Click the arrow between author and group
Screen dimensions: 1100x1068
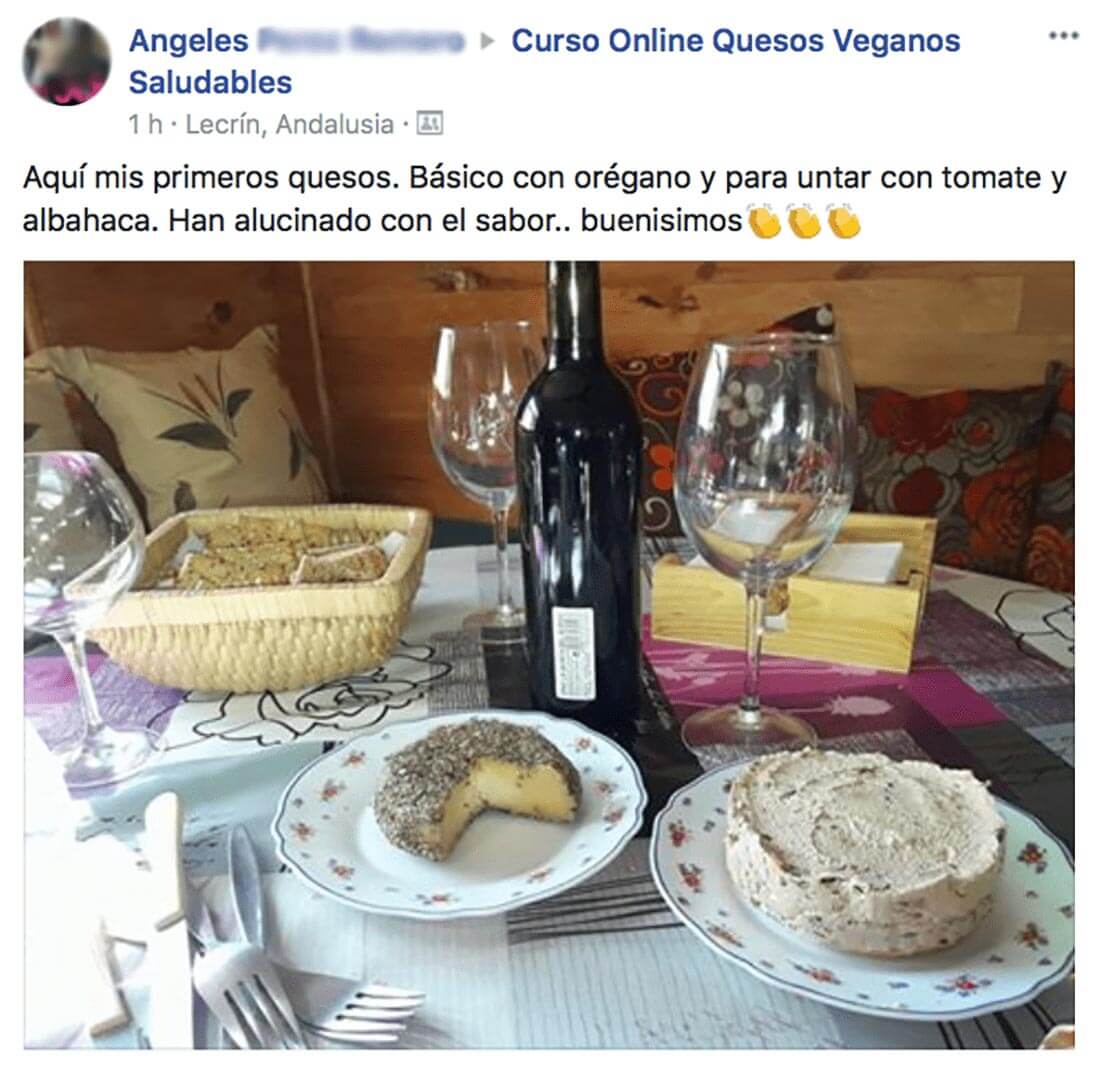coord(488,41)
